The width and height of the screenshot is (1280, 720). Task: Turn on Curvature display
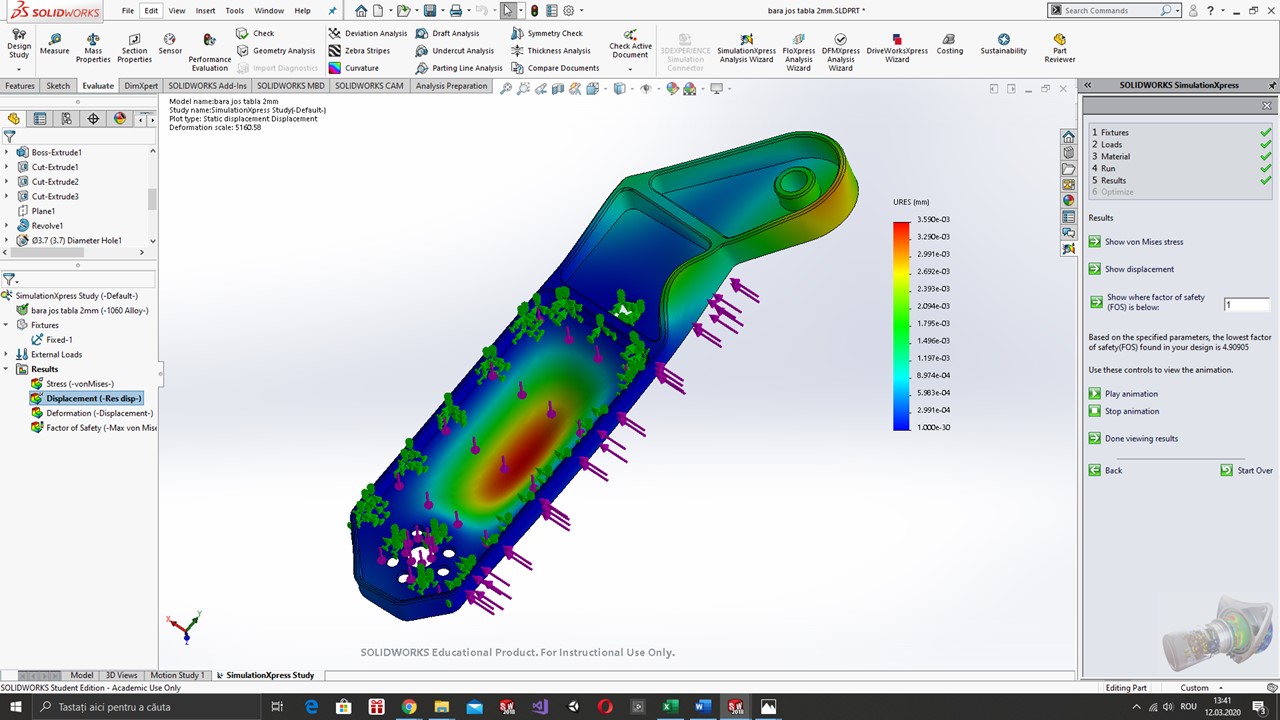[354, 68]
